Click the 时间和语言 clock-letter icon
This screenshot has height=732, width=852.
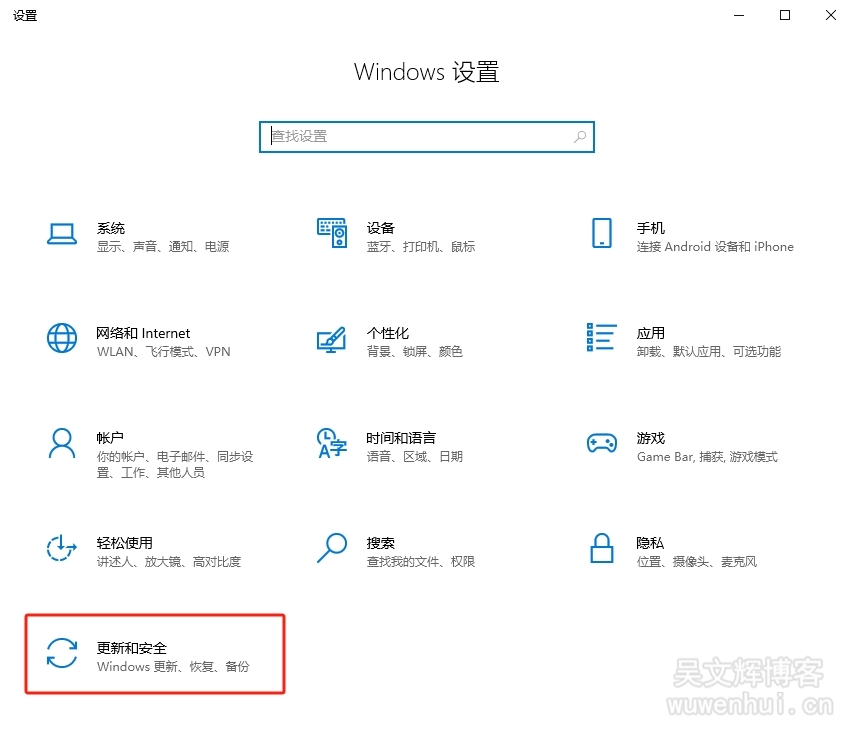331,443
